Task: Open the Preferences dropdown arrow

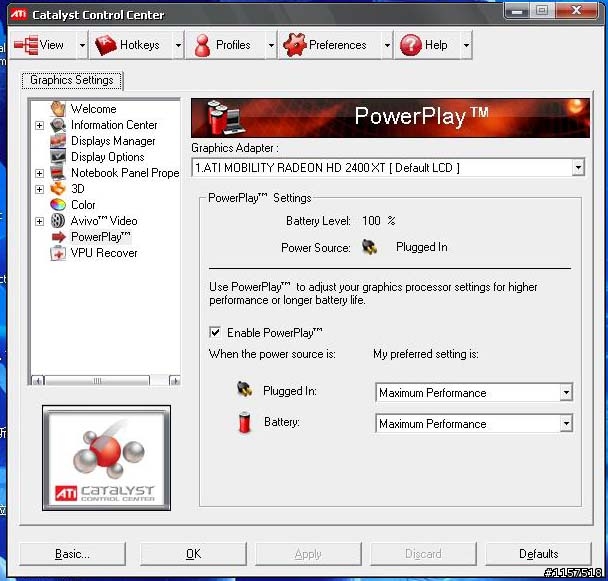Action: pyautogui.click(x=387, y=45)
